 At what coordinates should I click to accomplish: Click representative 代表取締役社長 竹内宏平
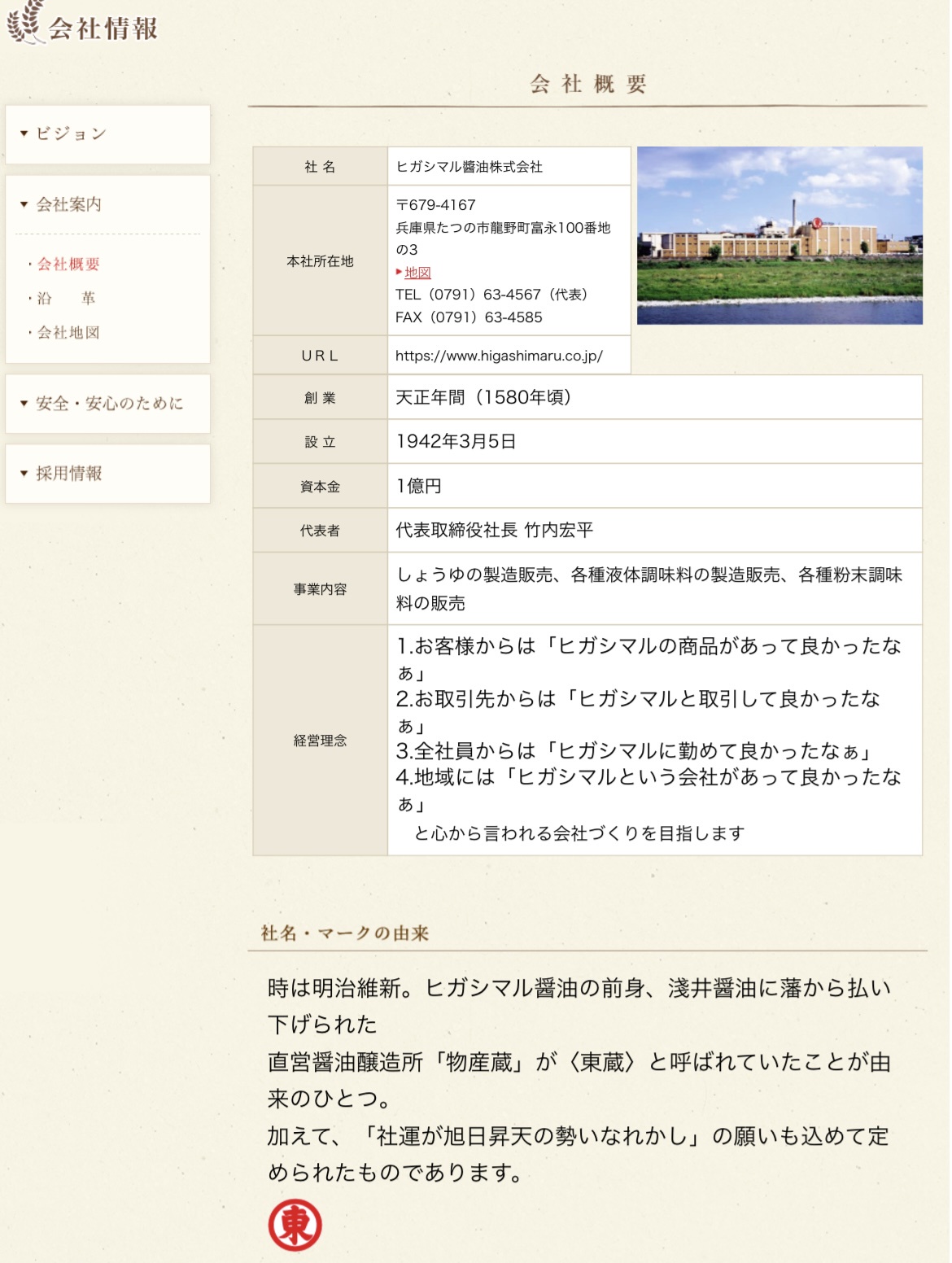(495, 530)
